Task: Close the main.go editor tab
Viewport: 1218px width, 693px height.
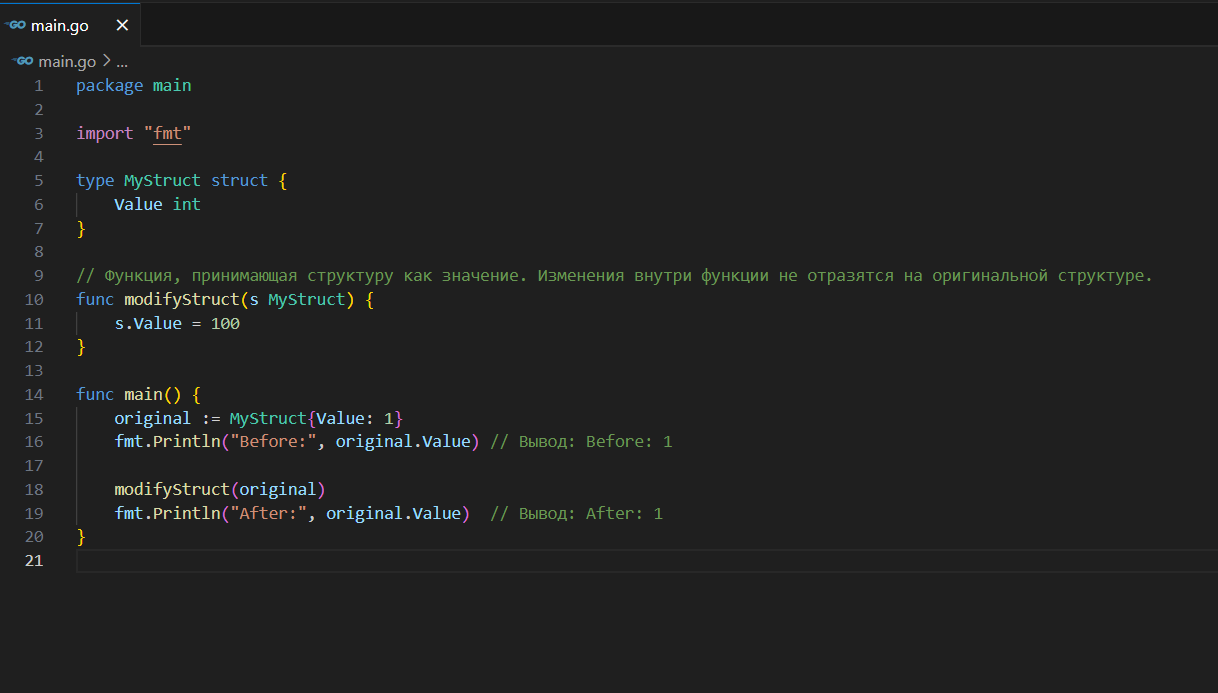Action: pyautogui.click(x=122, y=25)
